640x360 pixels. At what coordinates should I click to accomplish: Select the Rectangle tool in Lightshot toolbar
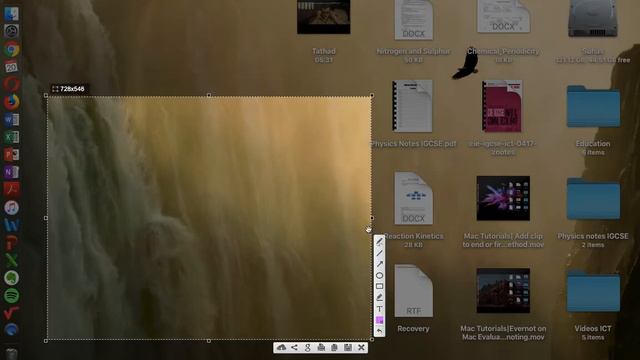(x=379, y=287)
